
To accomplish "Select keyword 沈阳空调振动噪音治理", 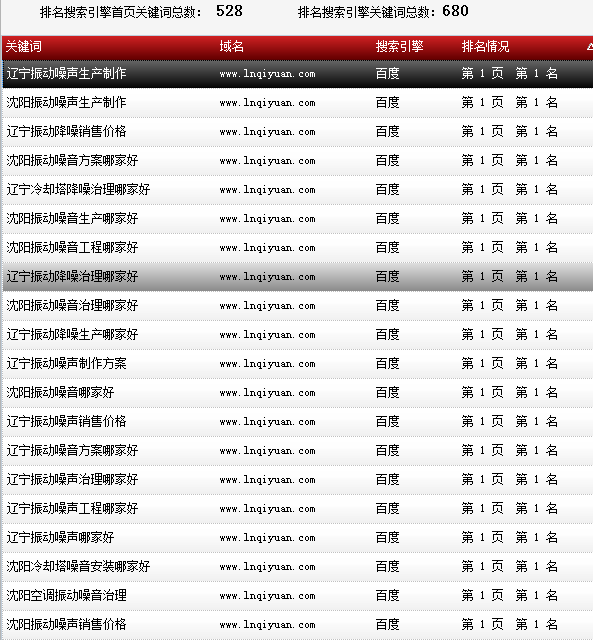I will [x=67, y=595].
